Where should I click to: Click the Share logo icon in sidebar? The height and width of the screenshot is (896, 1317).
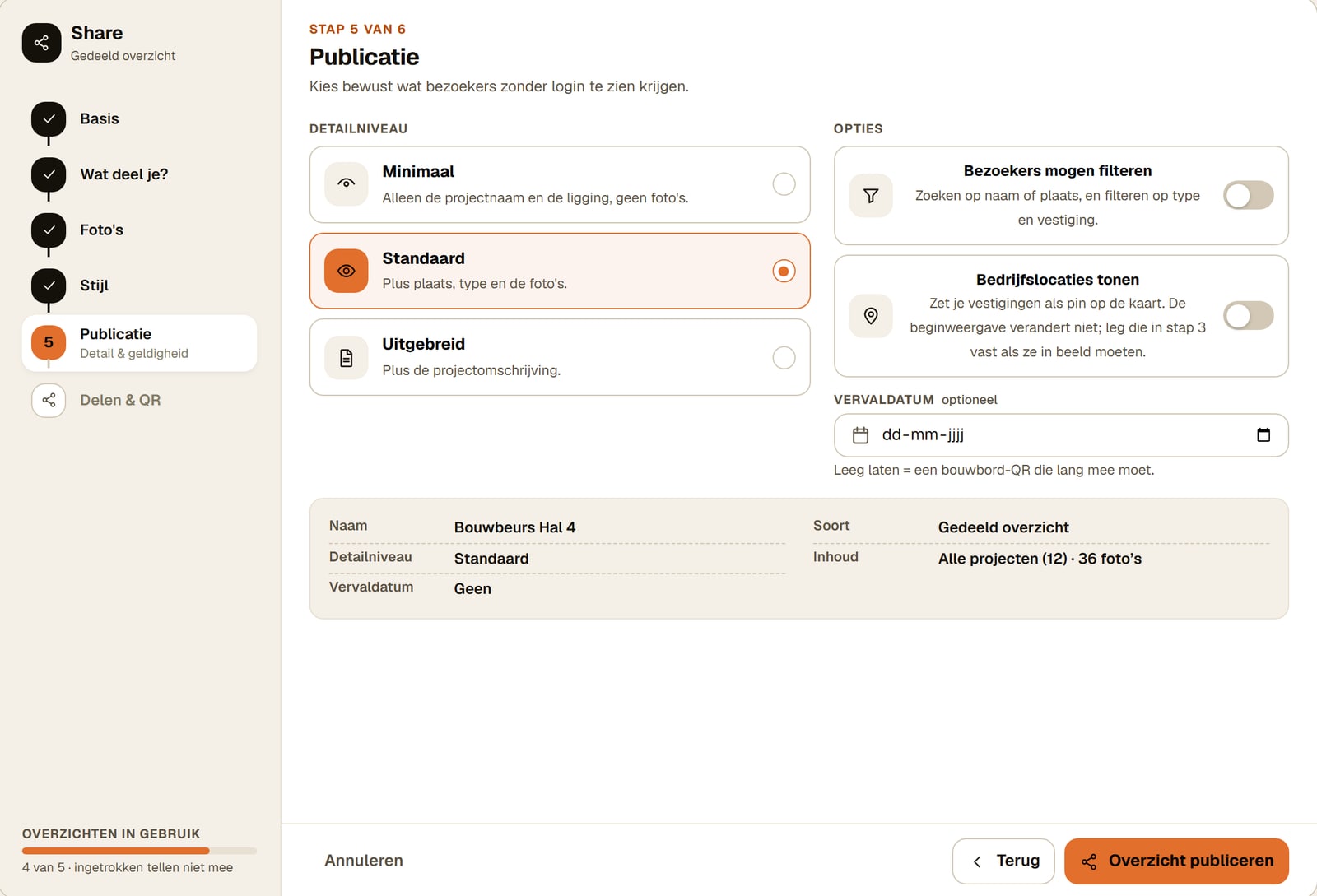(41, 43)
